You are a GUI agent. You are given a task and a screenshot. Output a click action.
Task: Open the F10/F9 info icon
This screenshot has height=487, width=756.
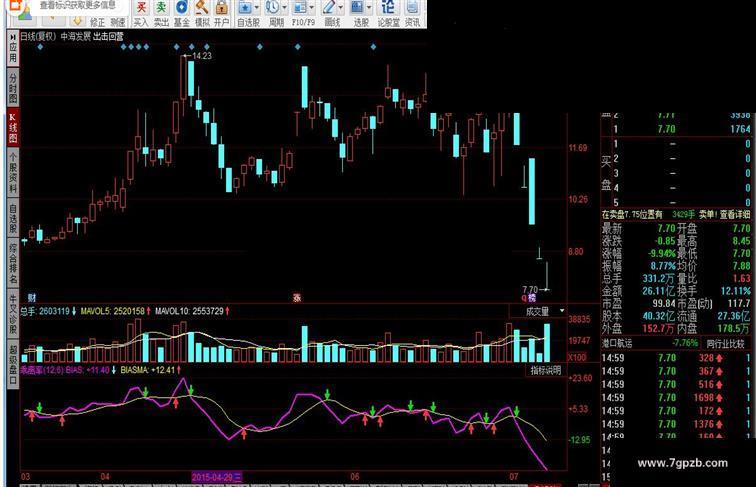tap(300, 8)
